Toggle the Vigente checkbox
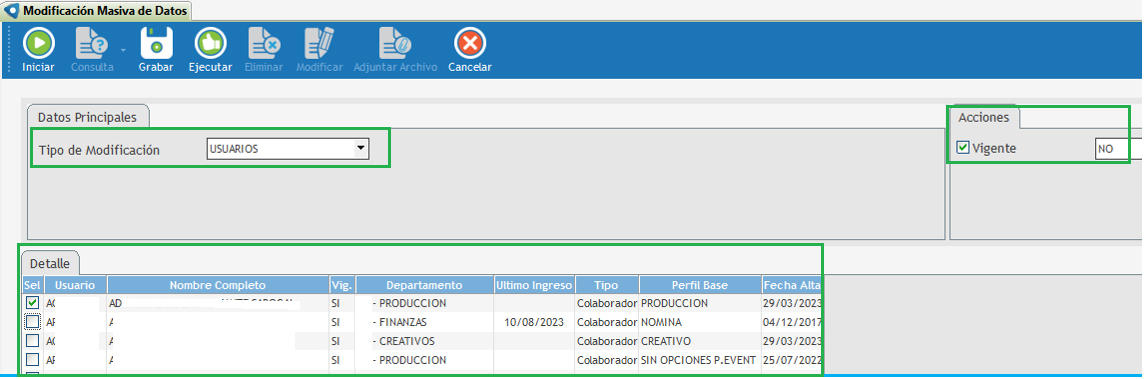 pyautogui.click(x=963, y=148)
